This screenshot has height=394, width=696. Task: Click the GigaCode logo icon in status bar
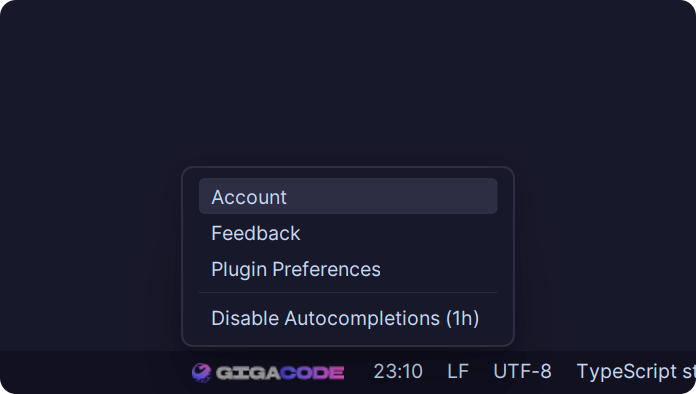201,372
